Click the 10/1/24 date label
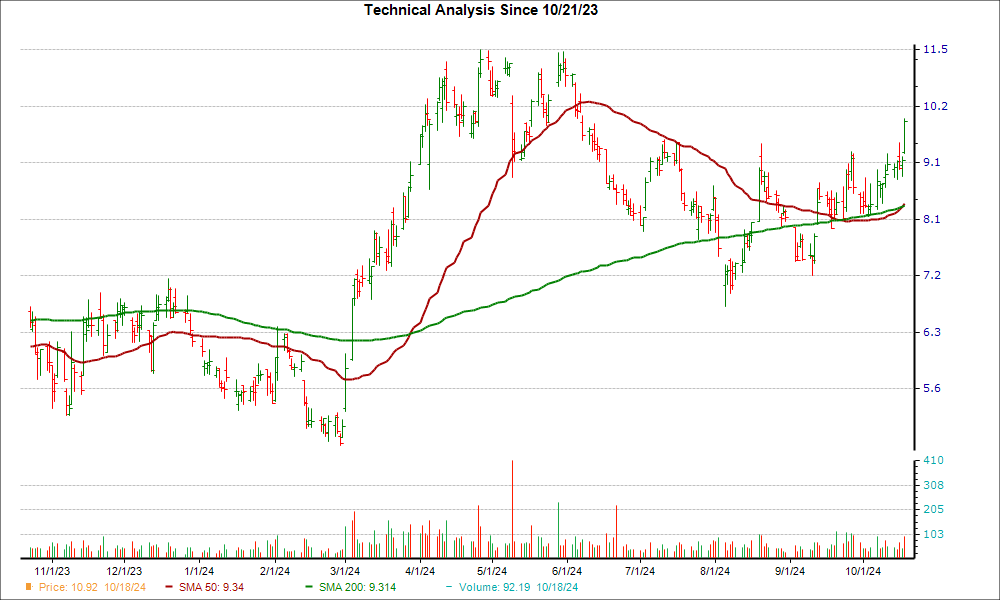Screen dimensions: 1000x600 863,571
